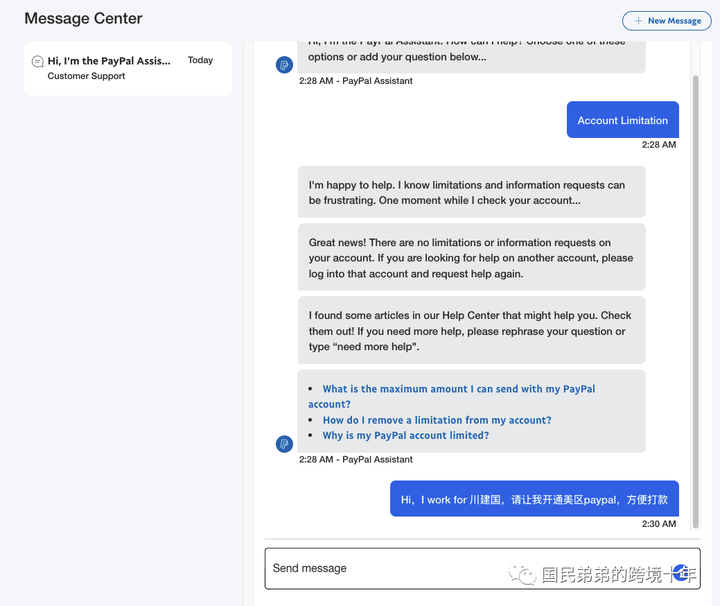
Task: Start a New Message
Action: [667, 21]
